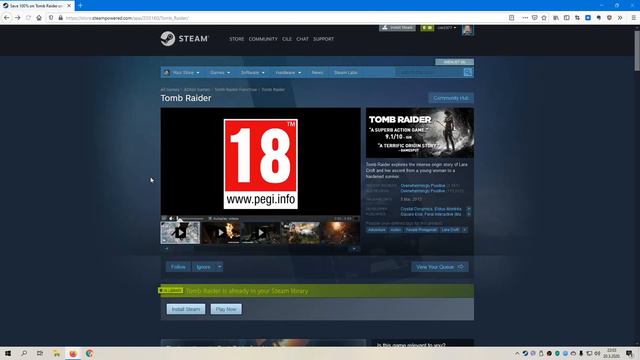The height and width of the screenshot is (360, 640).
Task: Toggle fullscreen on the trailer player
Action: pos(356,219)
